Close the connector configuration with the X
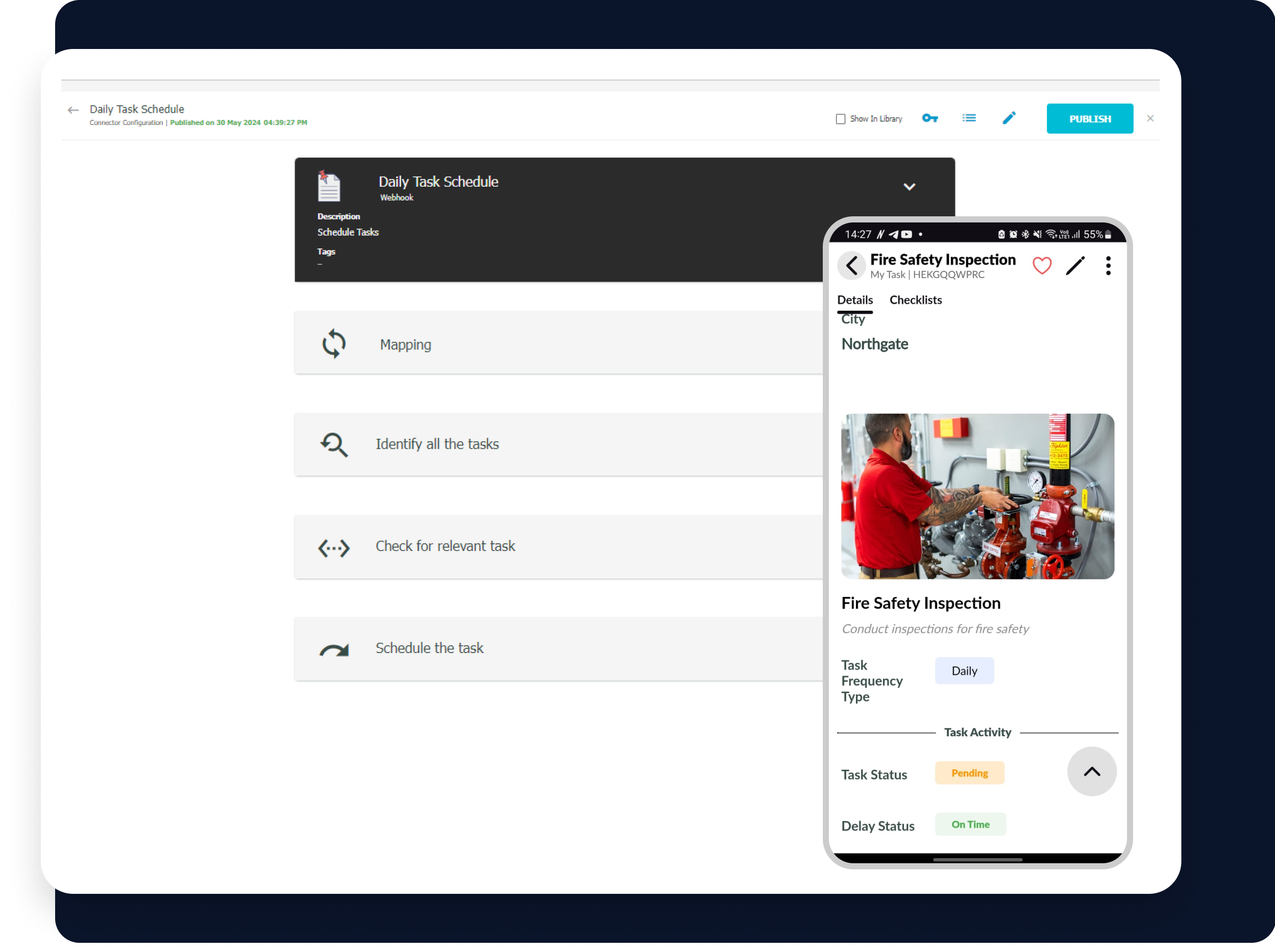Viewport: 1275px width, 952px height. 1150,119
